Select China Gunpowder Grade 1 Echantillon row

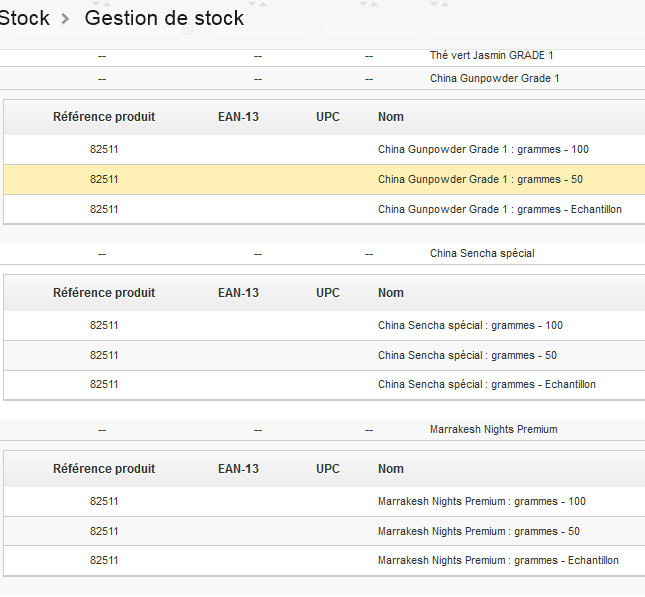tap(325, 209)
